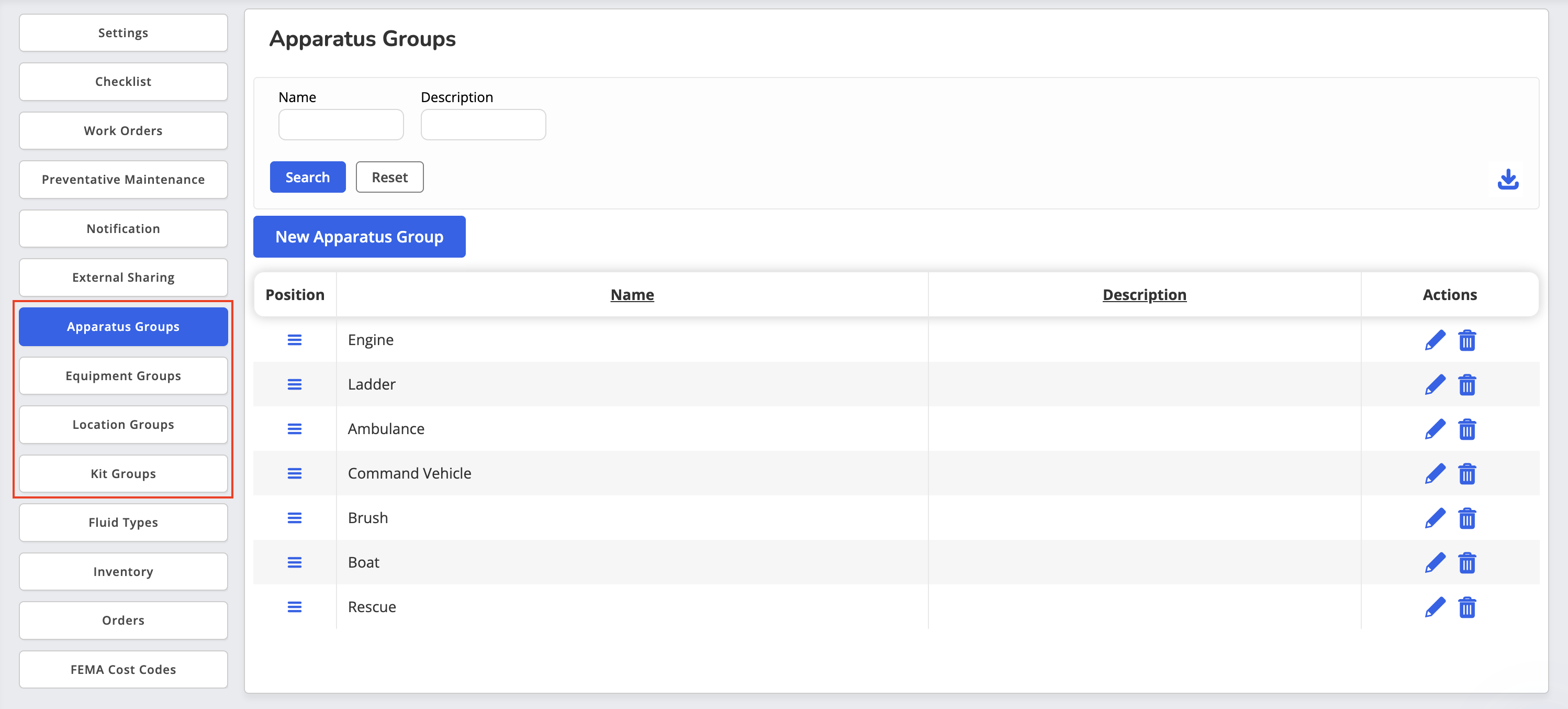Image resolution: width=1568 pixels, height=709 pixels.
Task: Open FEMA Cost Codes section
Action: (x=123, y=669)
